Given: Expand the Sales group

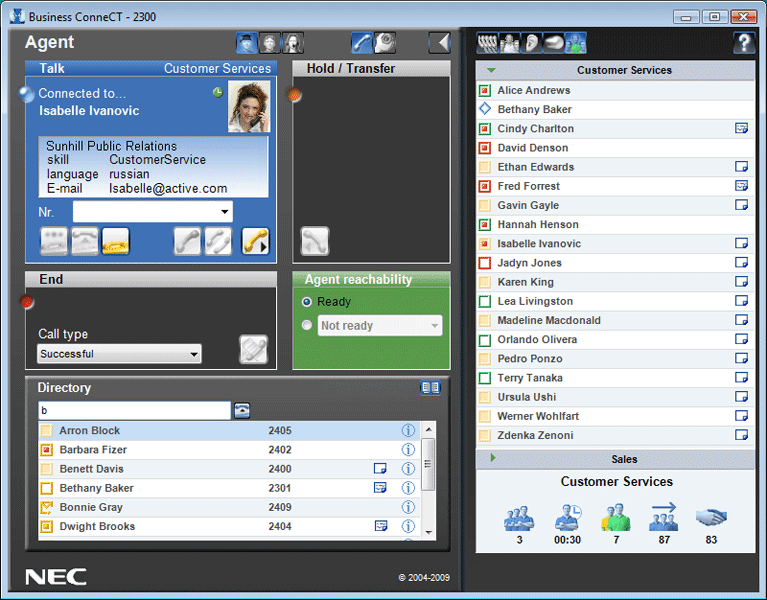Looking at the screenshot, I should [x=491, y=459].
